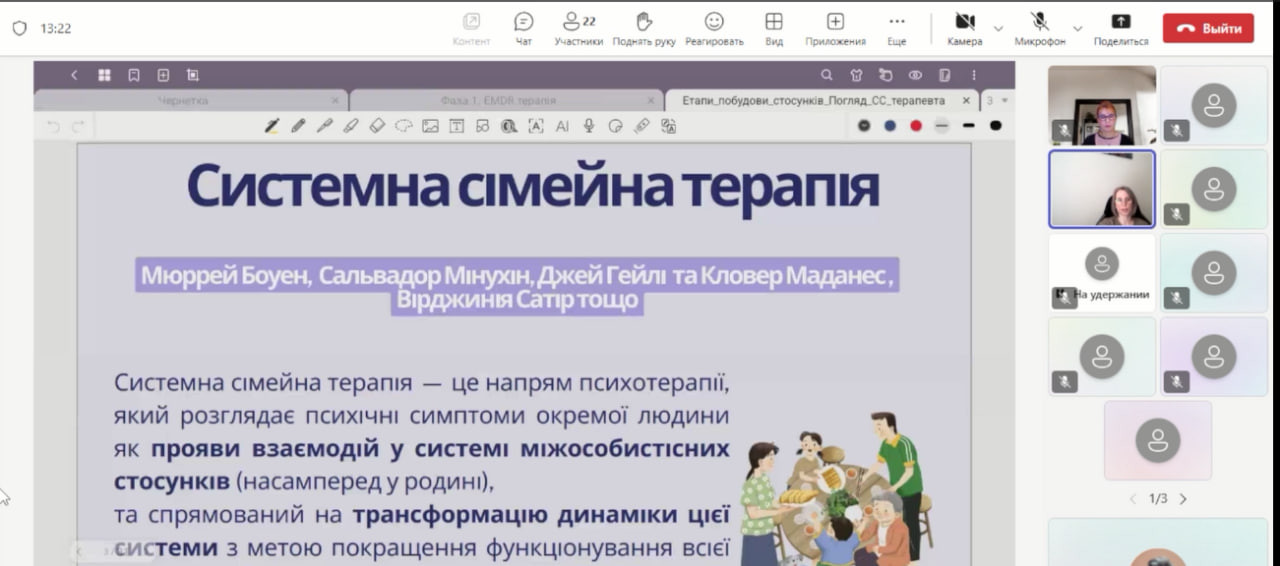1280x566 pixels.
Task: Open the Чат panel
Action: coord(523,28)
